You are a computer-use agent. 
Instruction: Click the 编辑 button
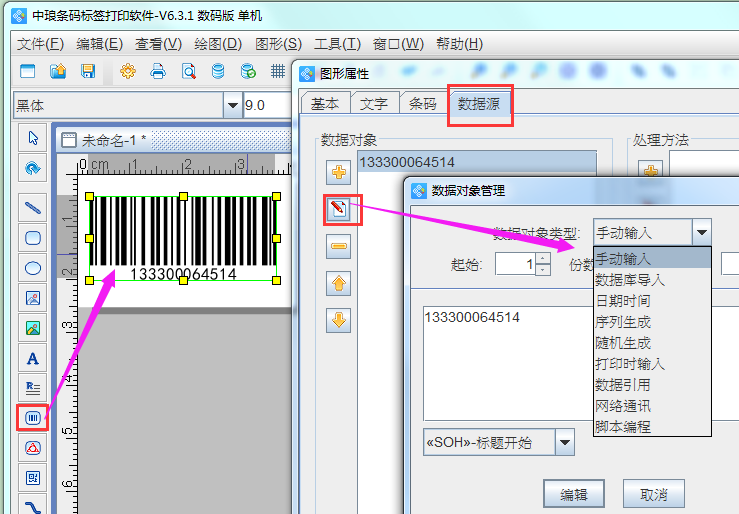(573, 494)
